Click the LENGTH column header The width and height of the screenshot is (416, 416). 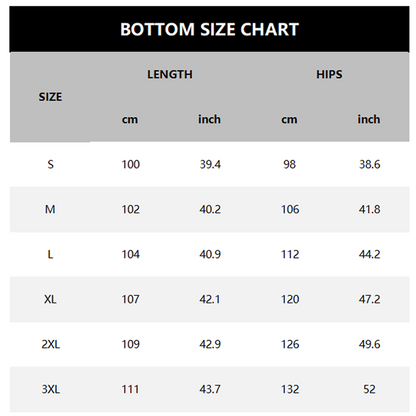pos(170,74)
